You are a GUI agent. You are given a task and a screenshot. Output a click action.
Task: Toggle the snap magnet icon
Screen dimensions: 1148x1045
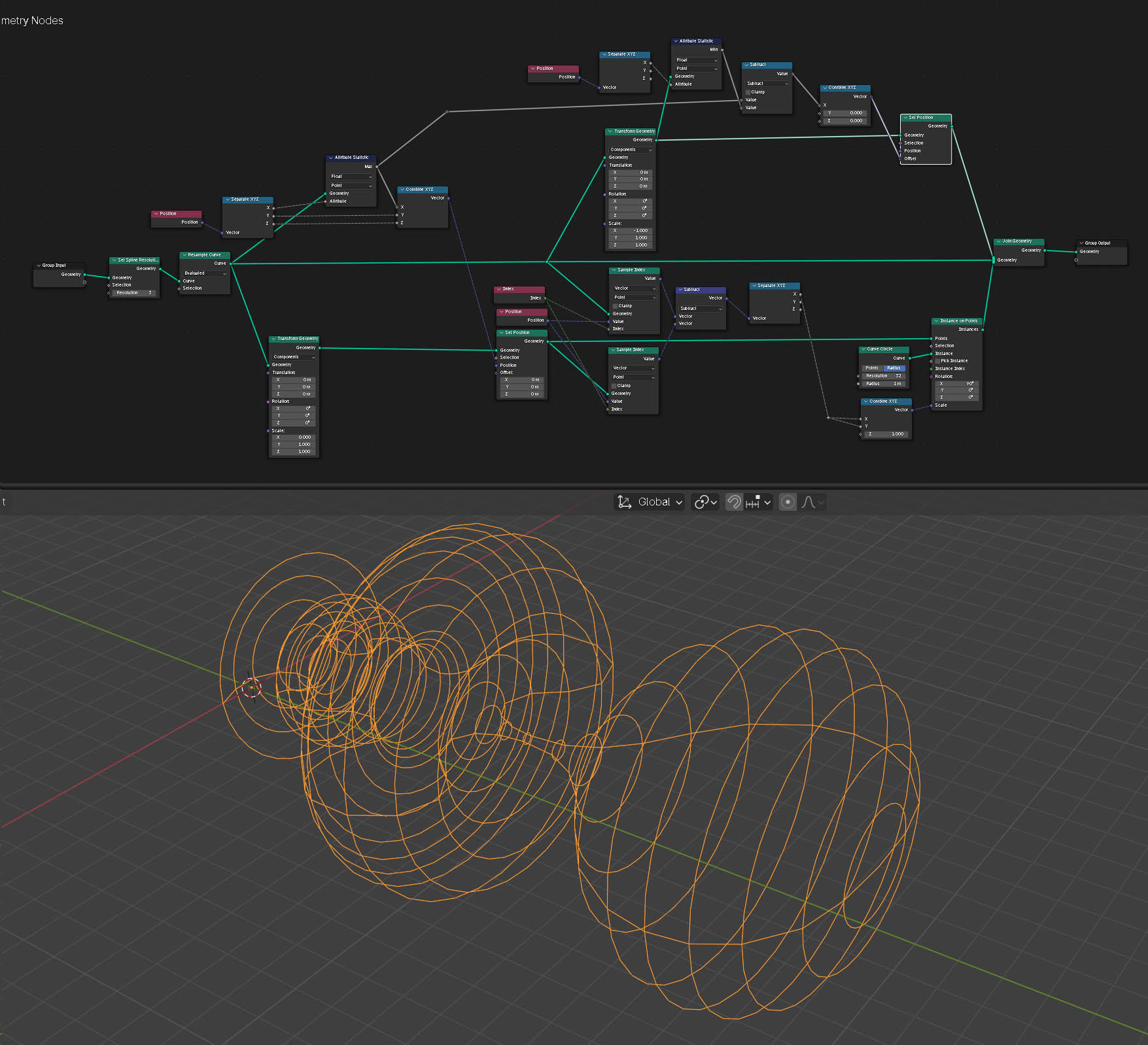click(734, 502)
